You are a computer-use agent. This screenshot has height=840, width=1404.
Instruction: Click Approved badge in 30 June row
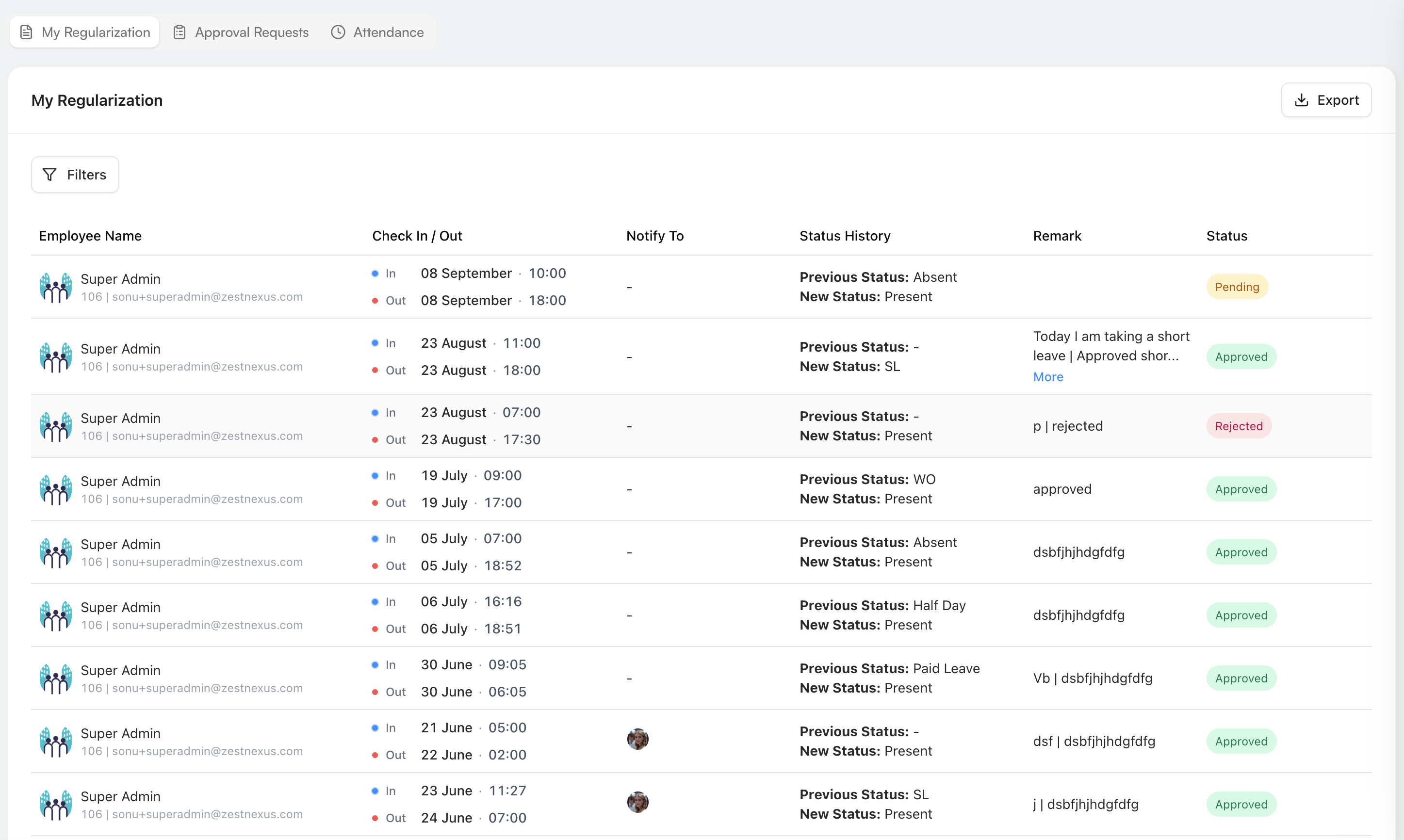[x=1241, y=678]
